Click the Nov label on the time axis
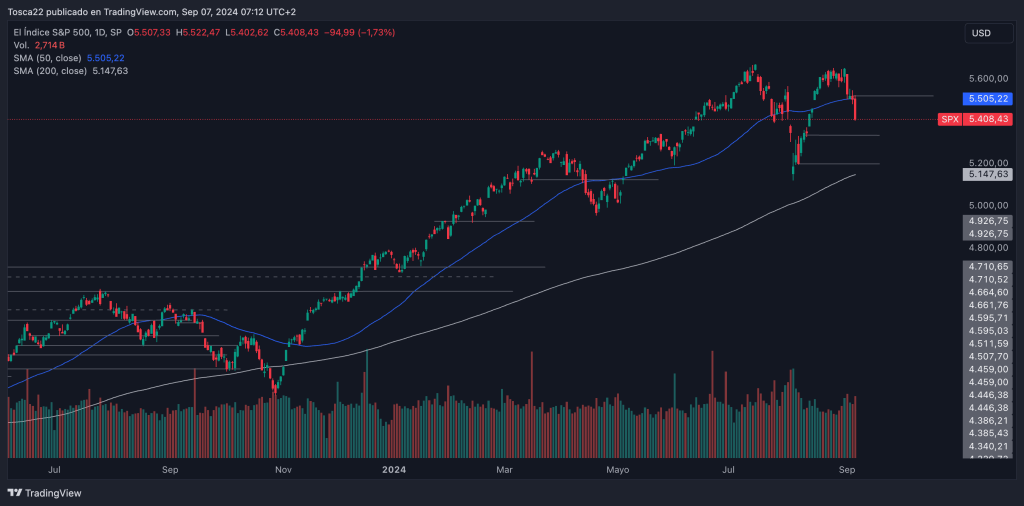The height and width of the screenshot is (506, 1024). 283,468
